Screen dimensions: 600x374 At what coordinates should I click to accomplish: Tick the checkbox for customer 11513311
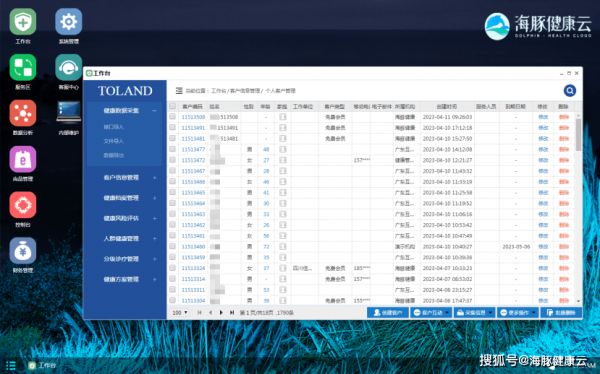pyautogui.click(x=172, y=290)
